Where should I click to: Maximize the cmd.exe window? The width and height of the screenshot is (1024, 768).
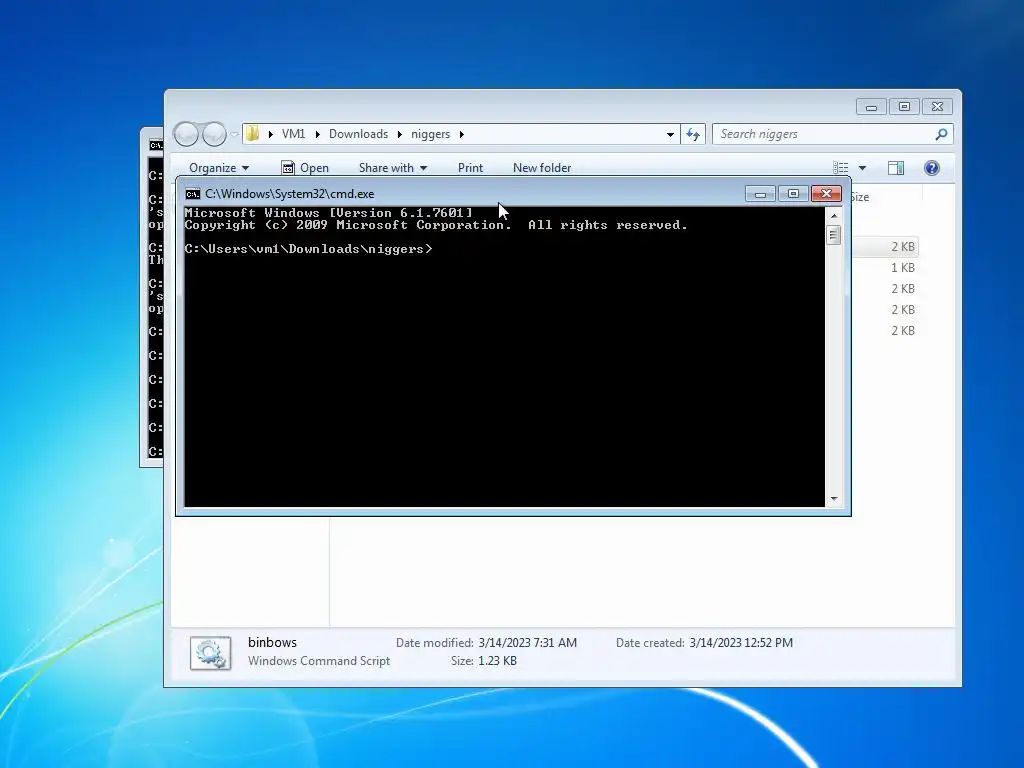[793, 194]
